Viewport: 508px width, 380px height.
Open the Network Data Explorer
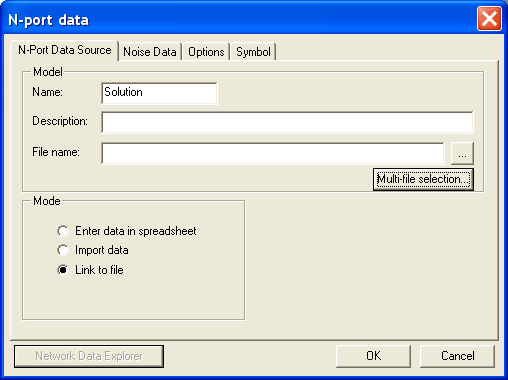pos(89,356)
